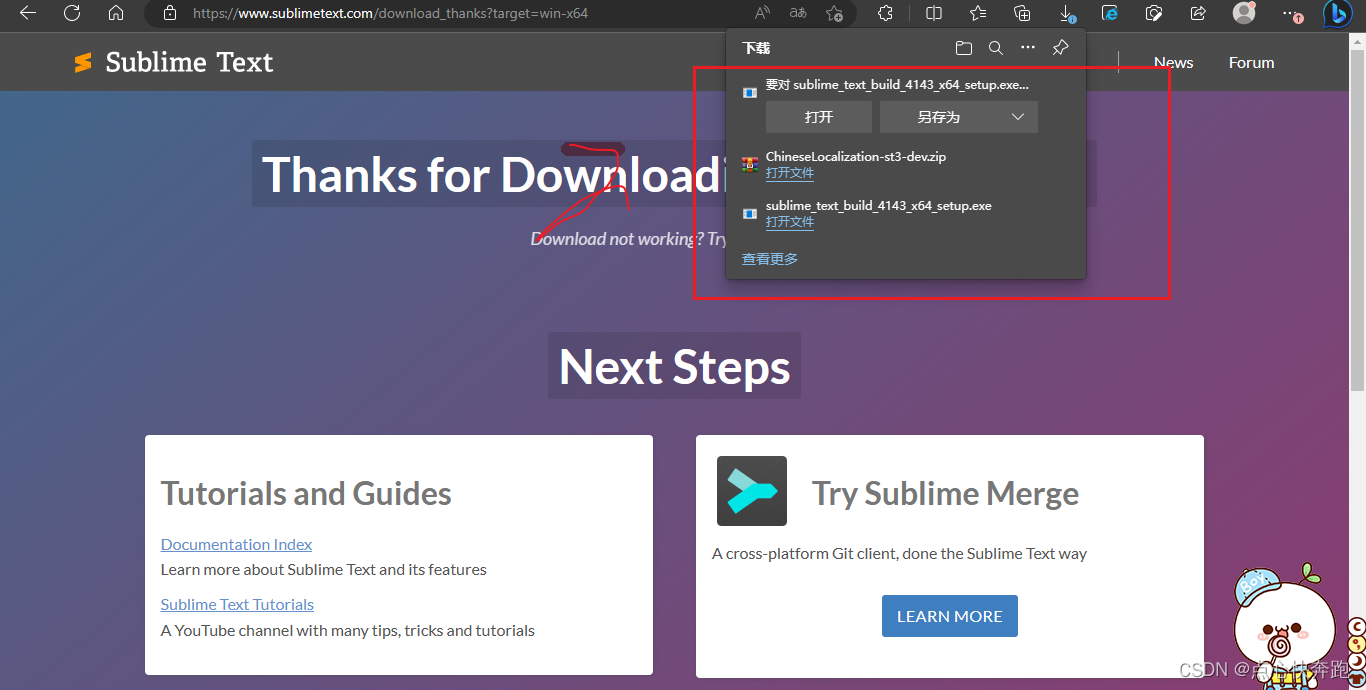The height and width of the screenshot is (690, 1366).
Task: Open the Sublime Text Tutorials link
Action: click(x=238, y=604)
